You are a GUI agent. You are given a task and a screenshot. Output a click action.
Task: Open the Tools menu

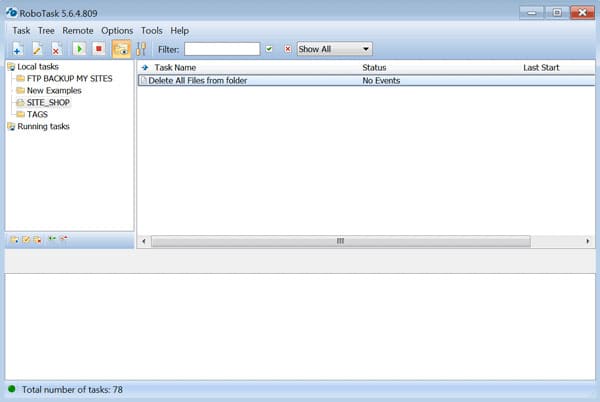click(x=152, y=31)
